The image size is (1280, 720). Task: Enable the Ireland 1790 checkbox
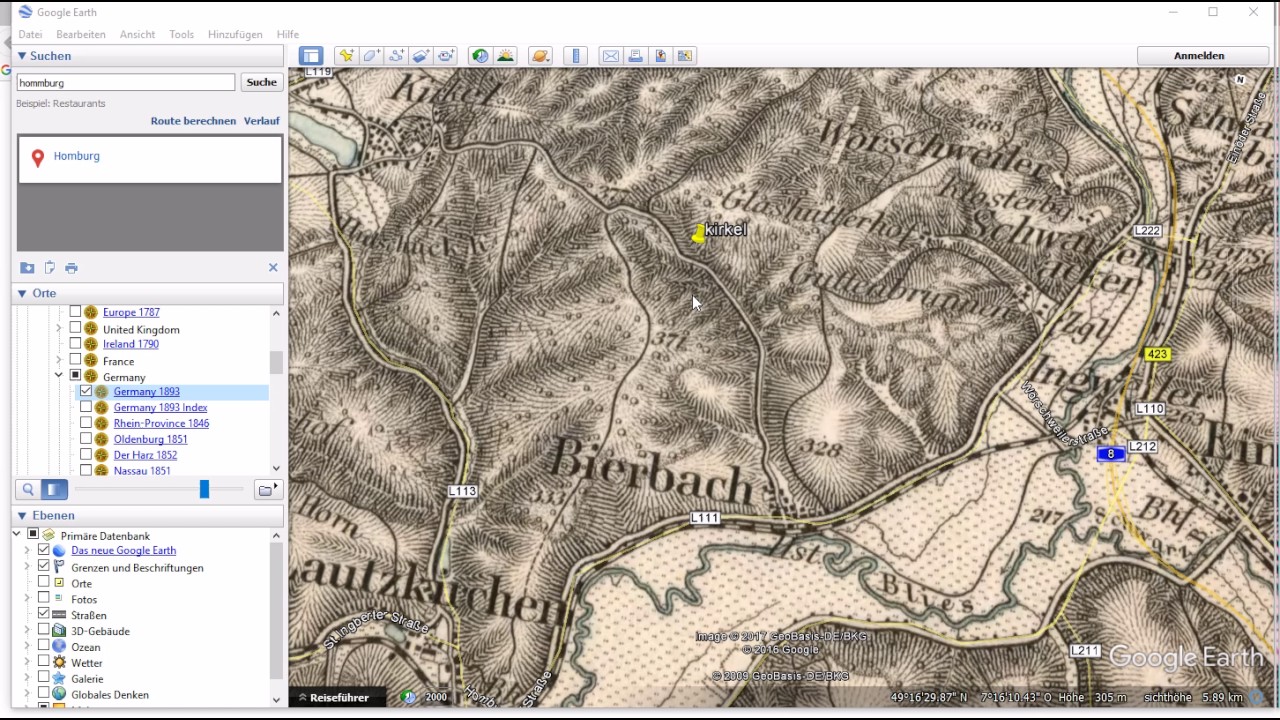pos(75,344)
